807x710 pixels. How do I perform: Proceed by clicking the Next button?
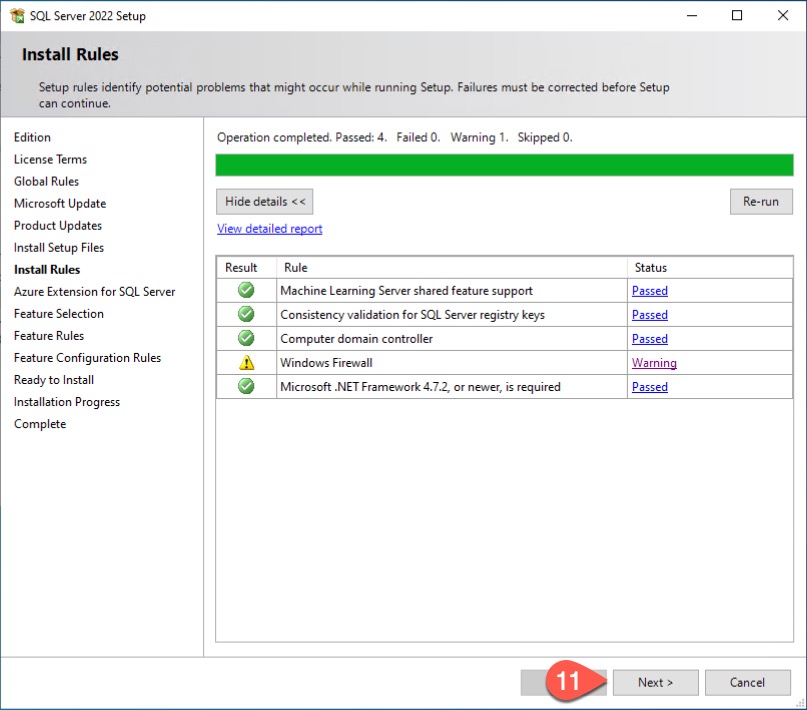pyautogui.click(x=655, y=683)
